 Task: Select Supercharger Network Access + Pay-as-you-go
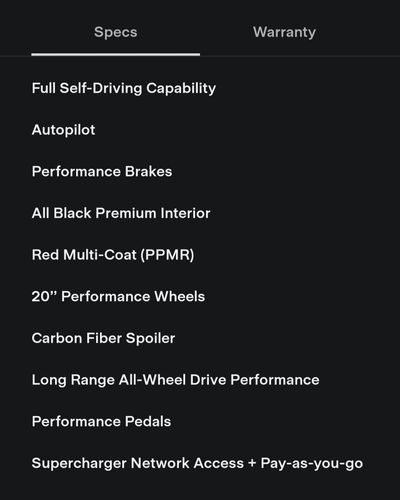coord(197,463)
